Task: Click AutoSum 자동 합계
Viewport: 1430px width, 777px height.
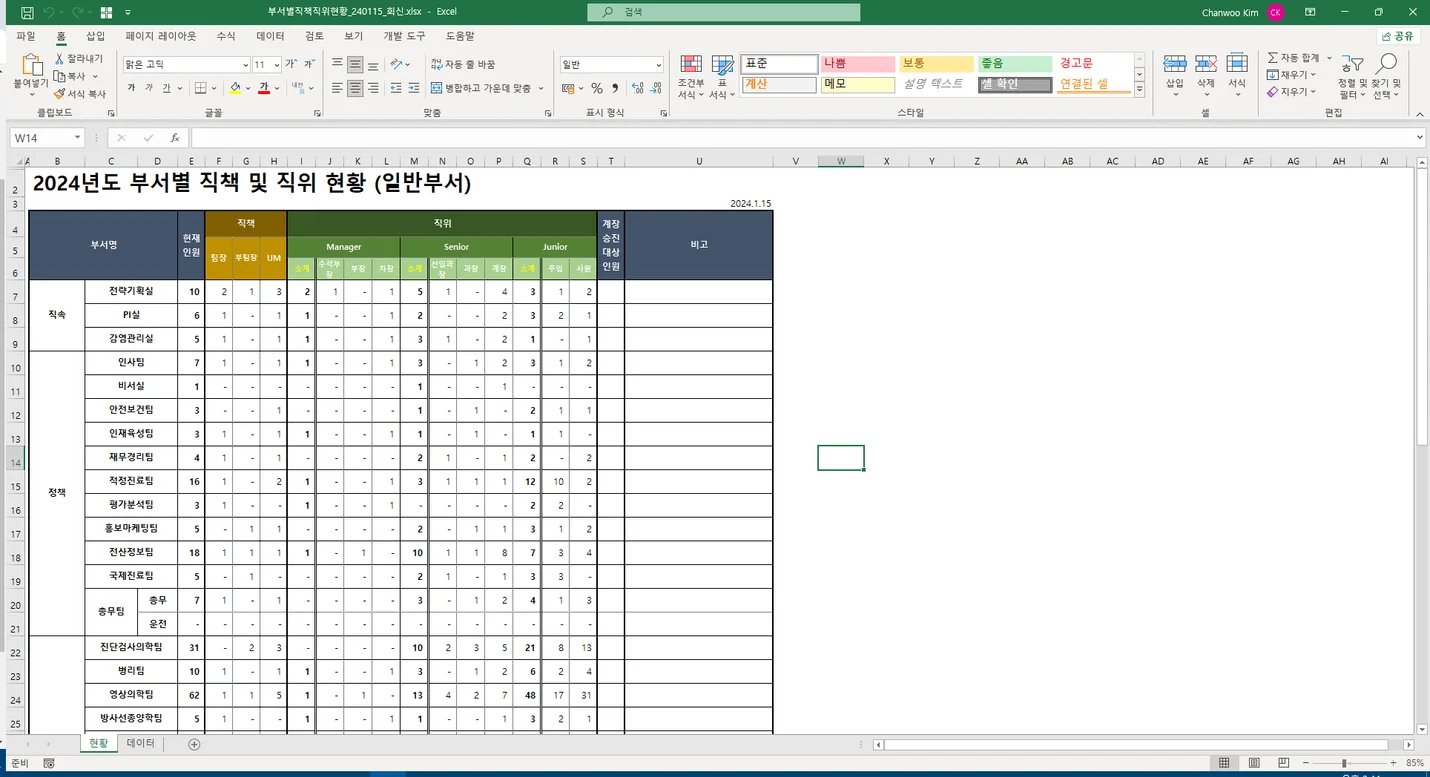Action: click(x=1293, y=58)
